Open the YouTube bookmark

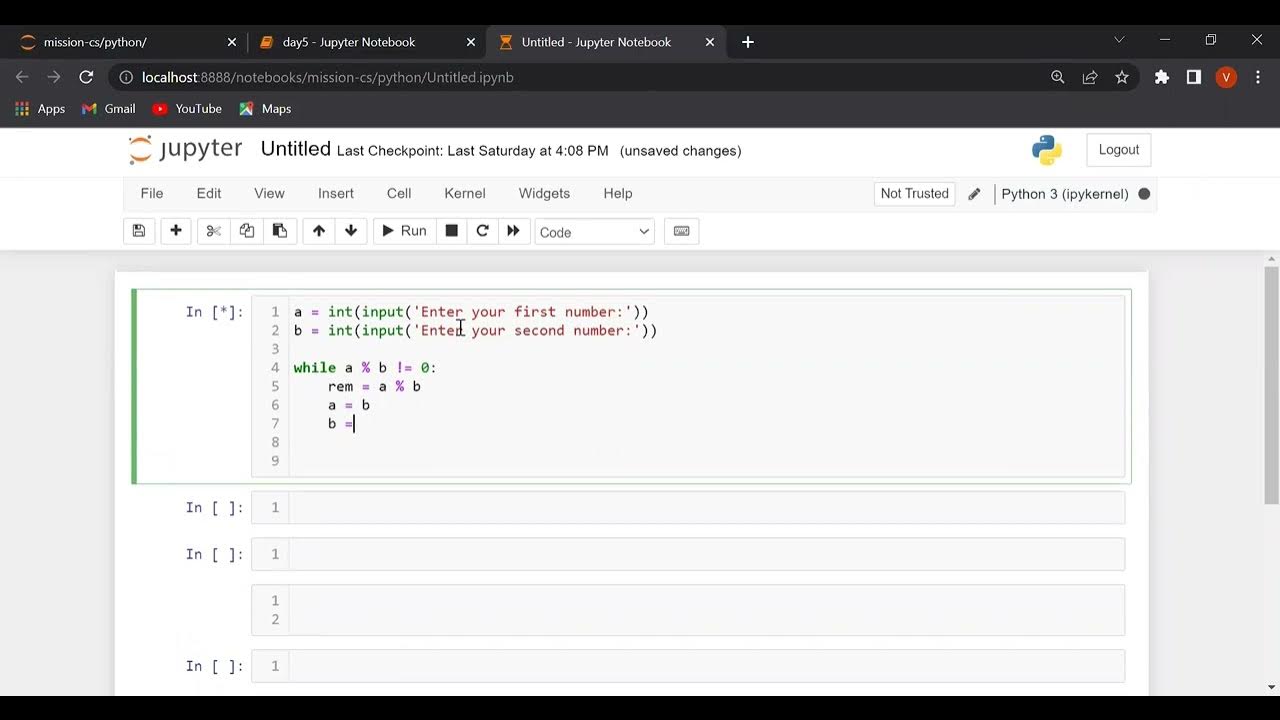tap(187, 109)
